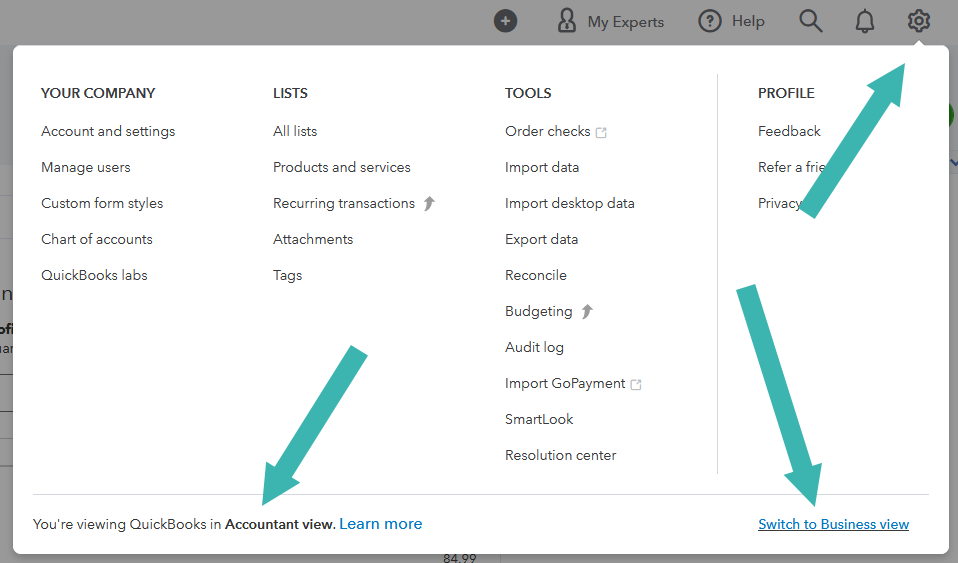Open the My Experts person icon
Image resolution: width=958 pixels, height=563 pixels.
[x=566, y=21]
